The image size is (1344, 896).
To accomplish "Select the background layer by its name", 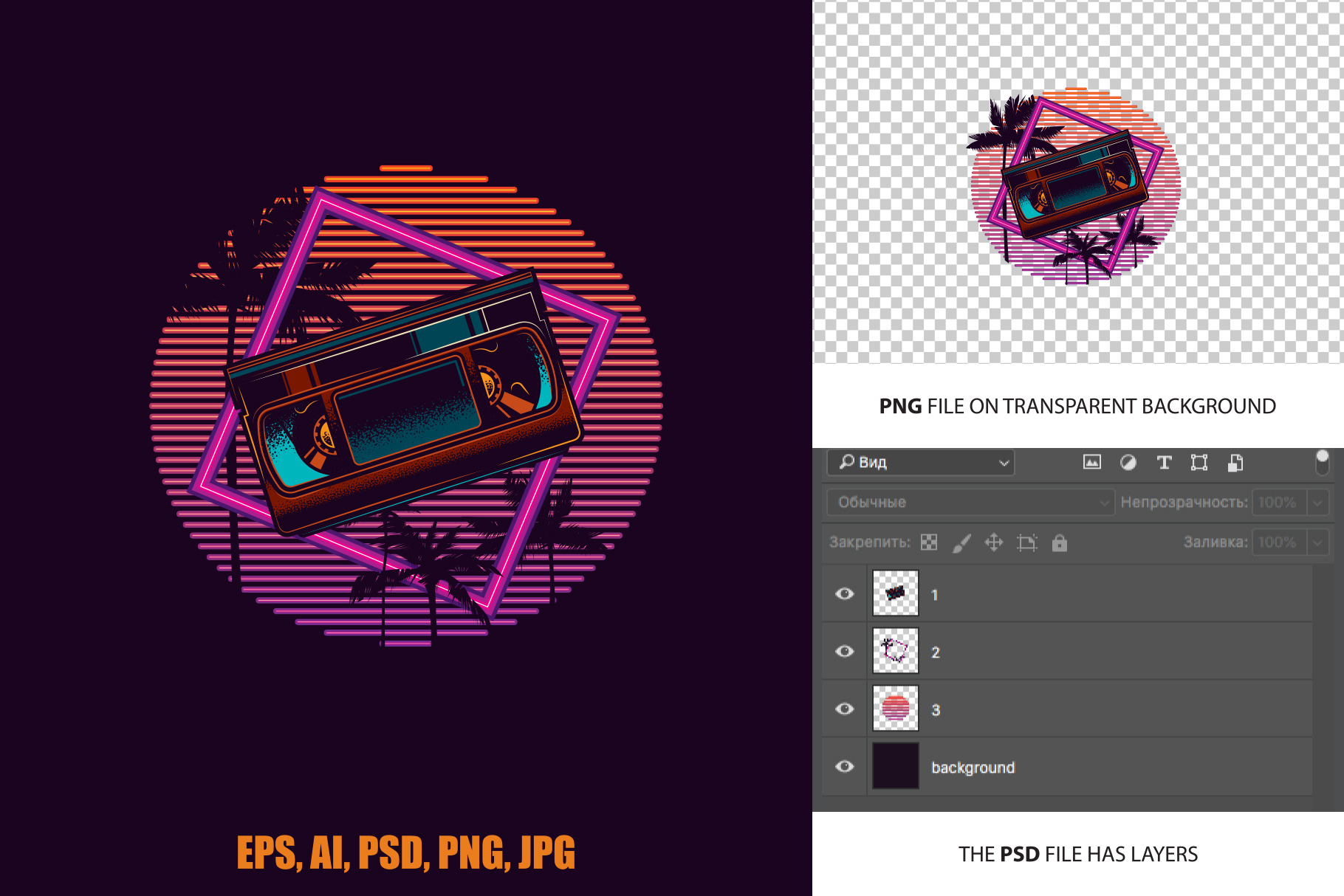I will (x=973, y=768).
